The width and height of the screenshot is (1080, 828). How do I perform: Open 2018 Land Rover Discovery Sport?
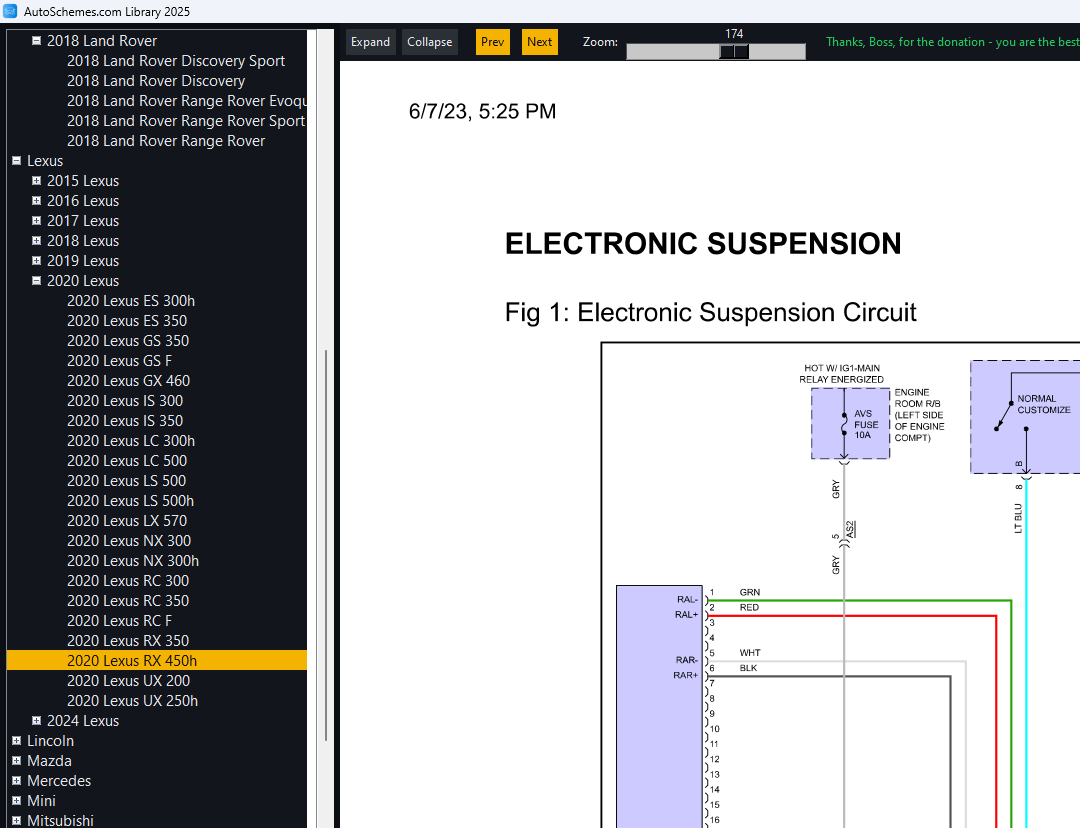click(x=176, y=61)
